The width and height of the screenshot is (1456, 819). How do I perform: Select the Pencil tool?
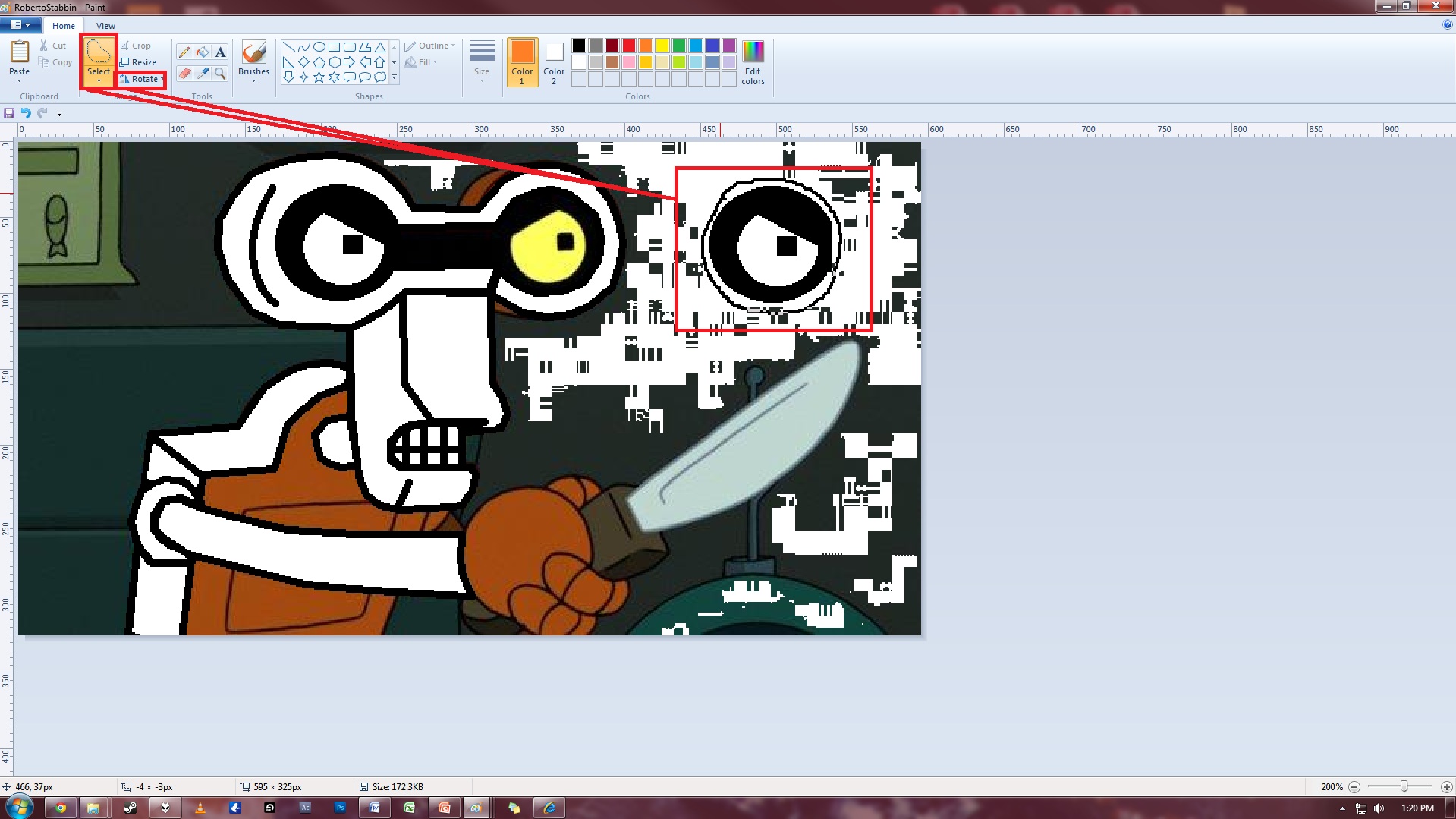coord(184,52)
